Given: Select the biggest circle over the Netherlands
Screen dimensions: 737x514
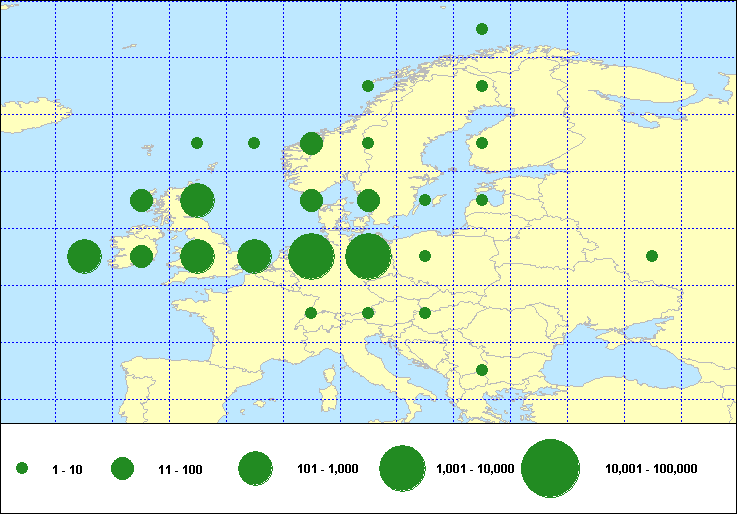Looking at the screenshot, I should tap(311, 257).
